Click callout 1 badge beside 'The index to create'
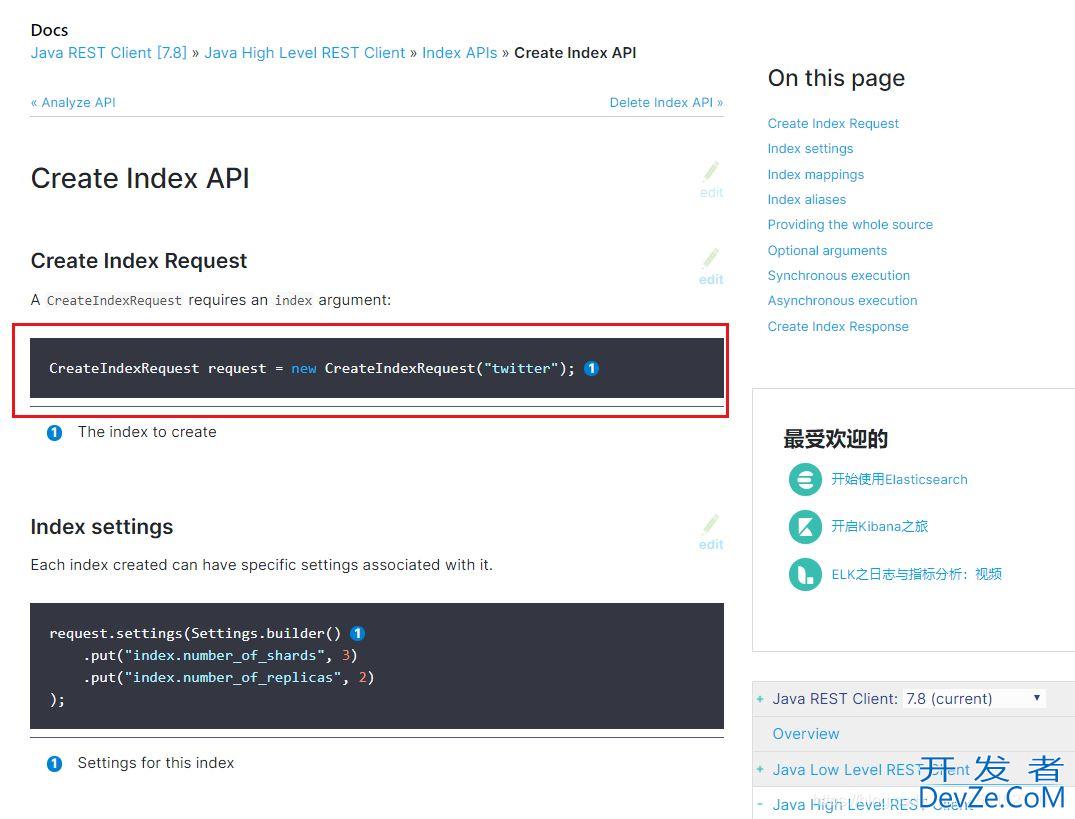 click(x=54, y=432)
